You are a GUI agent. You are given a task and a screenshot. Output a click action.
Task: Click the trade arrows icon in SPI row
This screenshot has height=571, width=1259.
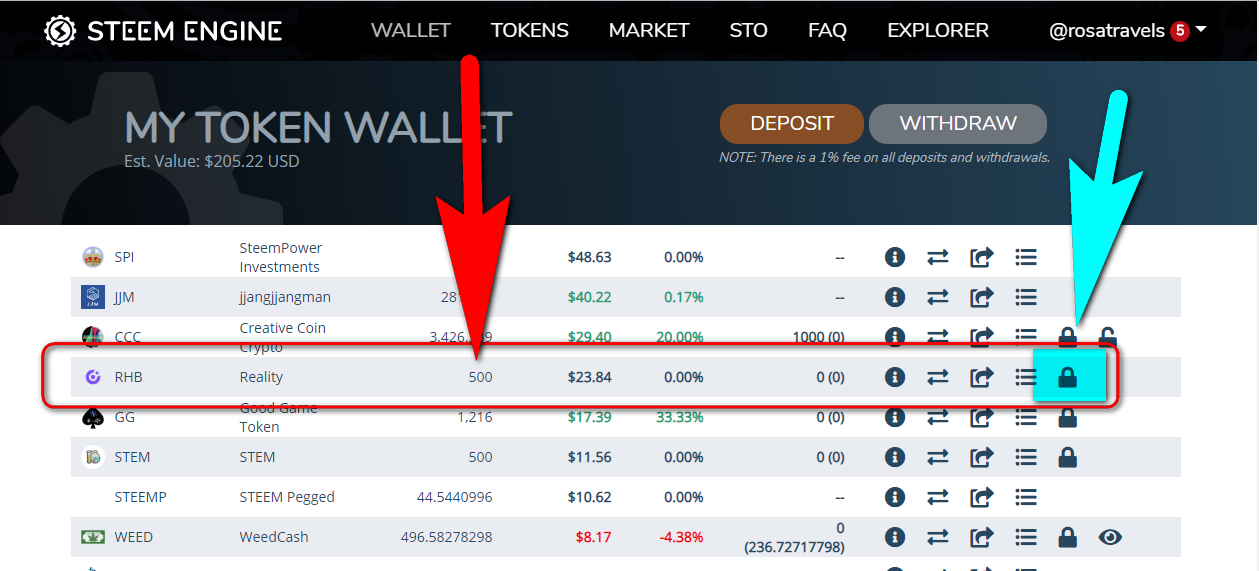938,257
